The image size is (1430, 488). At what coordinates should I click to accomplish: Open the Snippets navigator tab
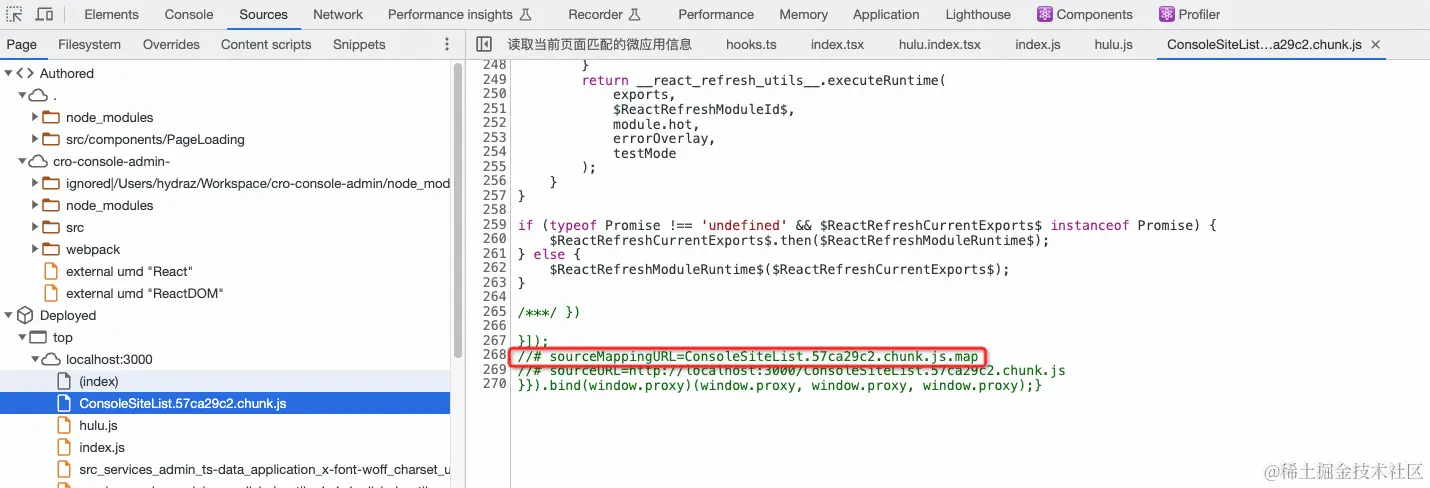[x=359, y=44]
